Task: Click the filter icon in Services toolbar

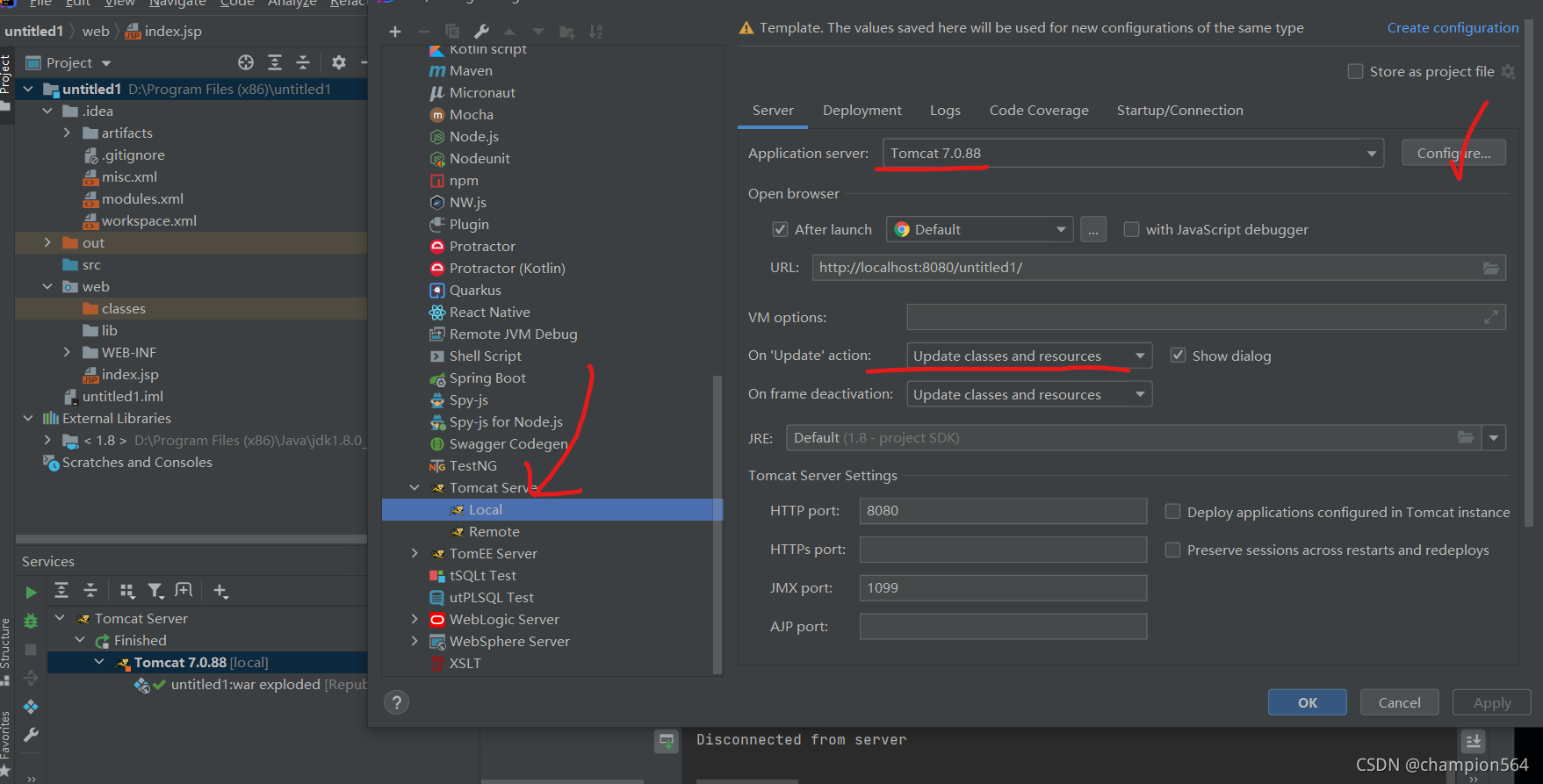Action: pos(155,591)
